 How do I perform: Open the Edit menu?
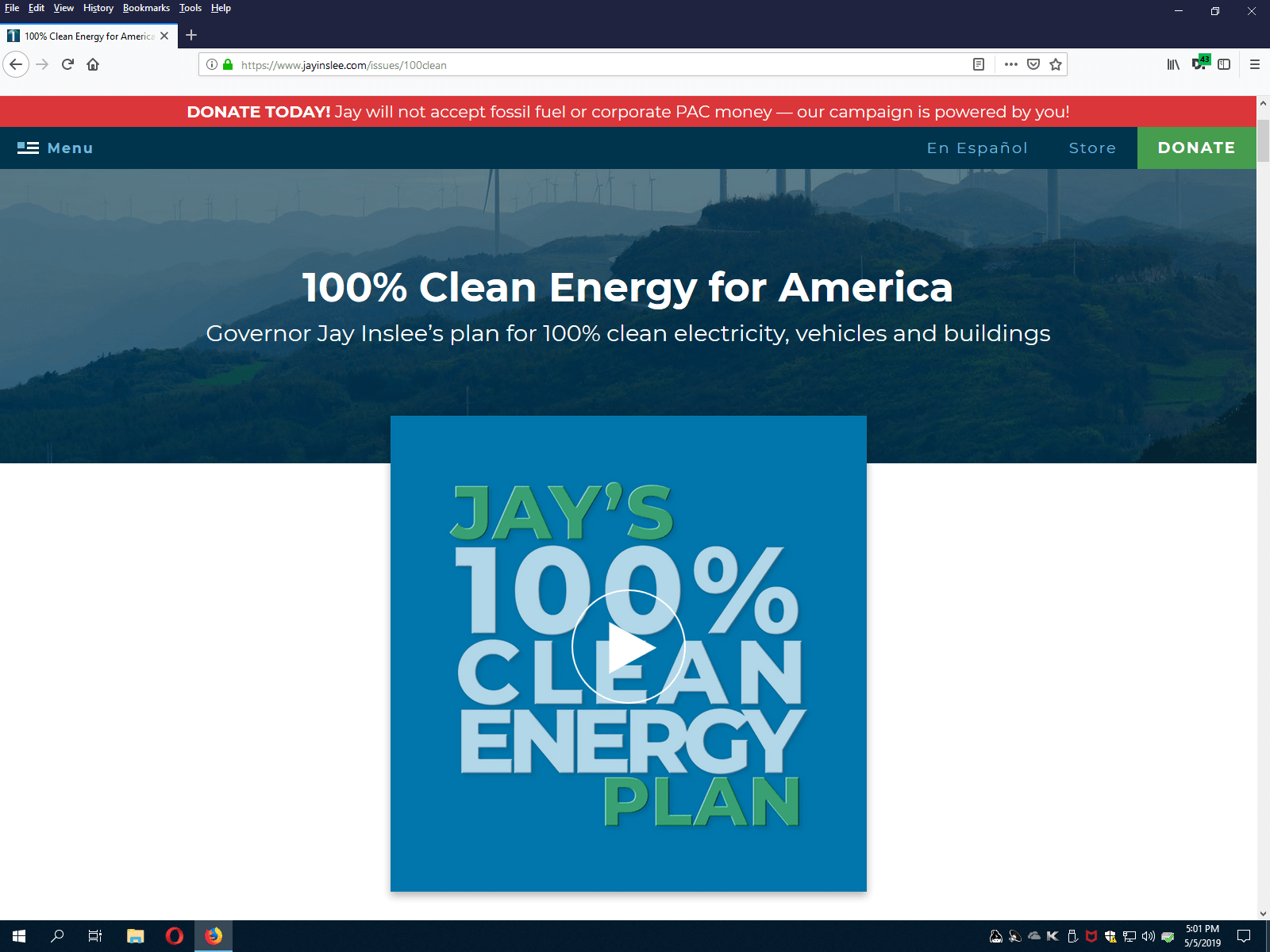(37, 8)
